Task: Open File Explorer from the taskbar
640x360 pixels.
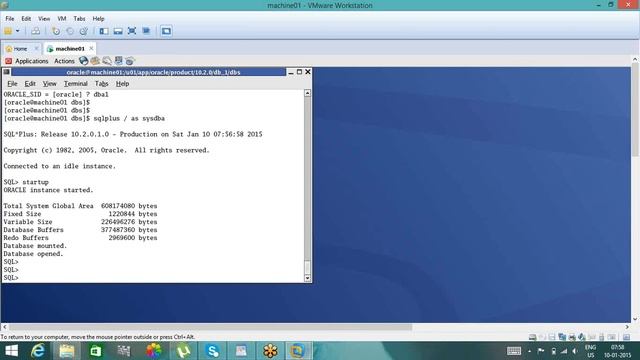Action: point(67,351)
